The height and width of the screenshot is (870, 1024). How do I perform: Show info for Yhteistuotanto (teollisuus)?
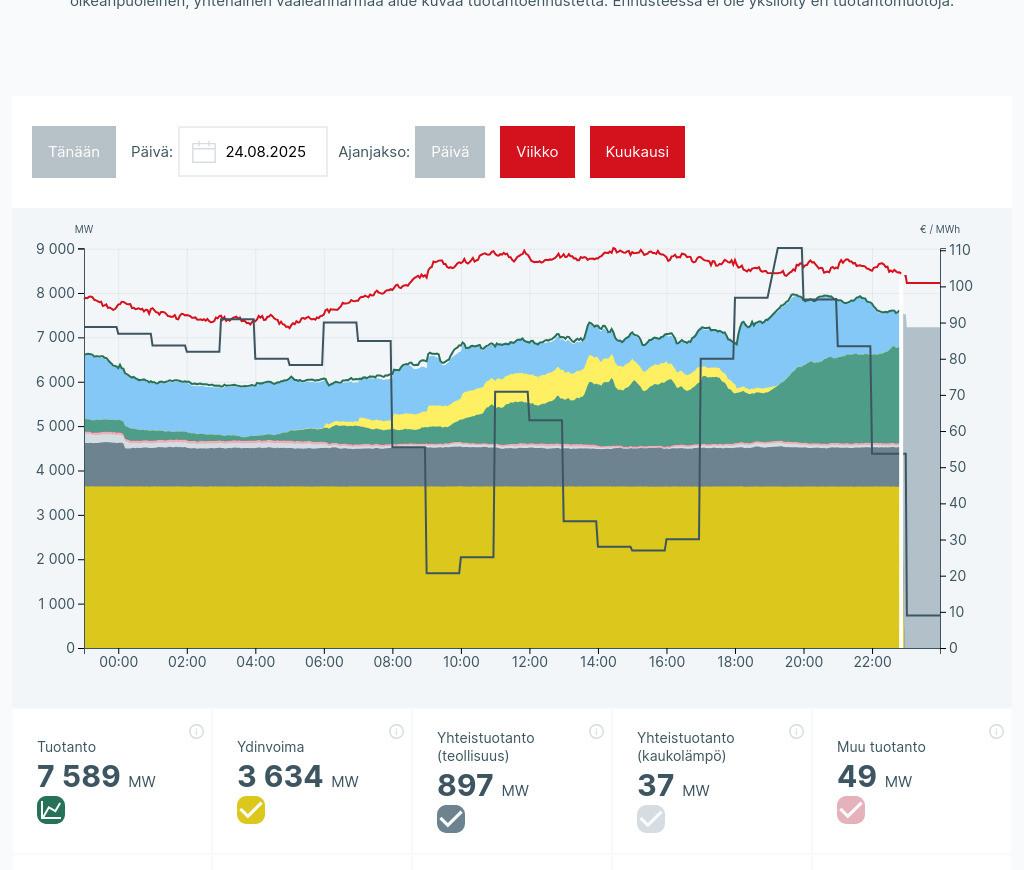[x=596, y=731]
